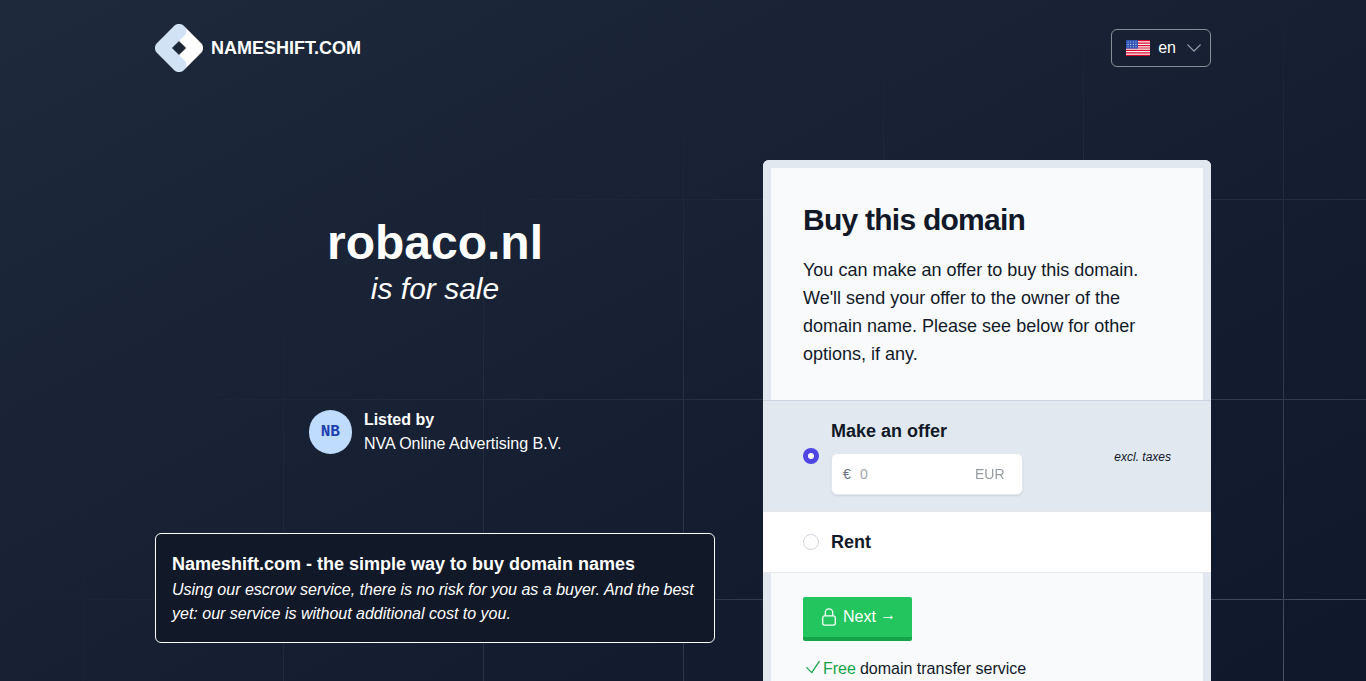Focus the offer amount input field
The width and height of the screenshot is (1366, 681).
point(912,474)
